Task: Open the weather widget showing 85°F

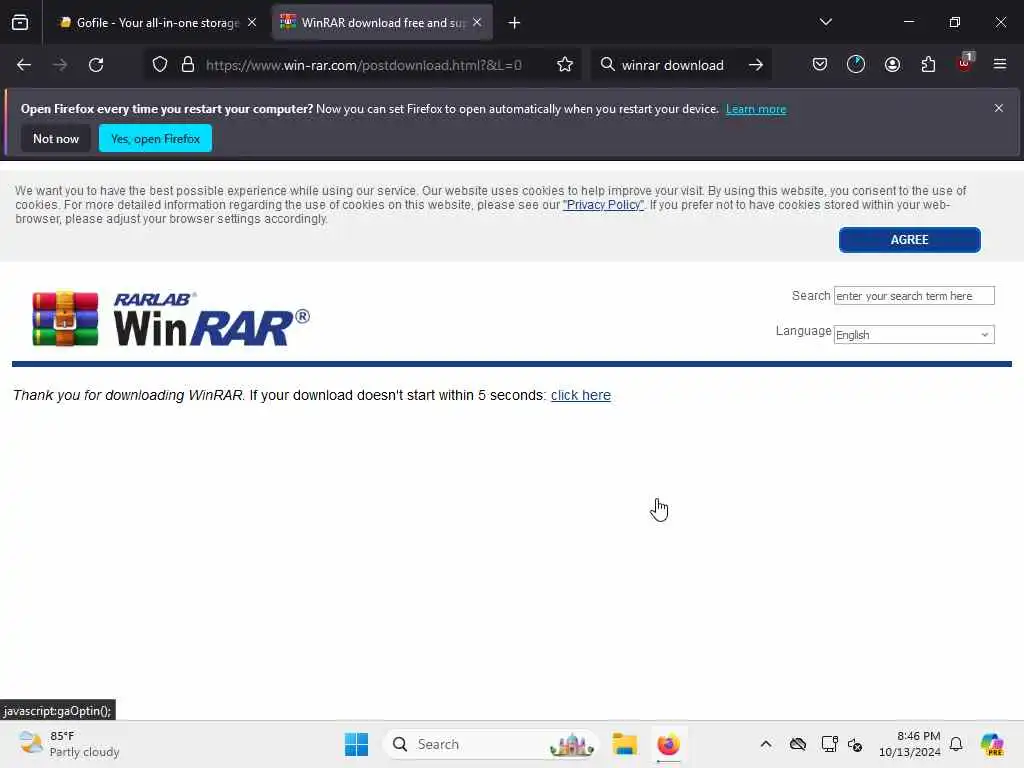Action: (x=69, y=744)
